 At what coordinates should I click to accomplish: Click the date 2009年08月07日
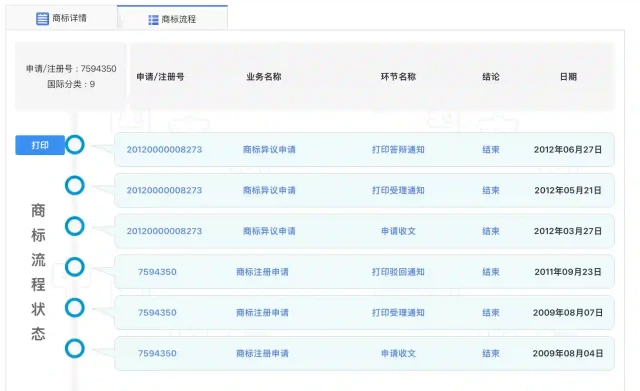pos(568,313)
